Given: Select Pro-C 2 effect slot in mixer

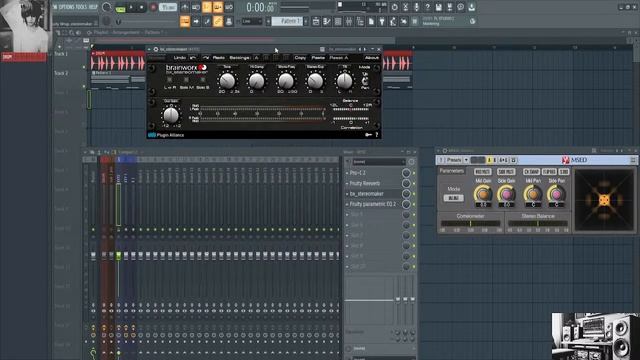Looking at the screenshot, I should click(x=374, y=173).
